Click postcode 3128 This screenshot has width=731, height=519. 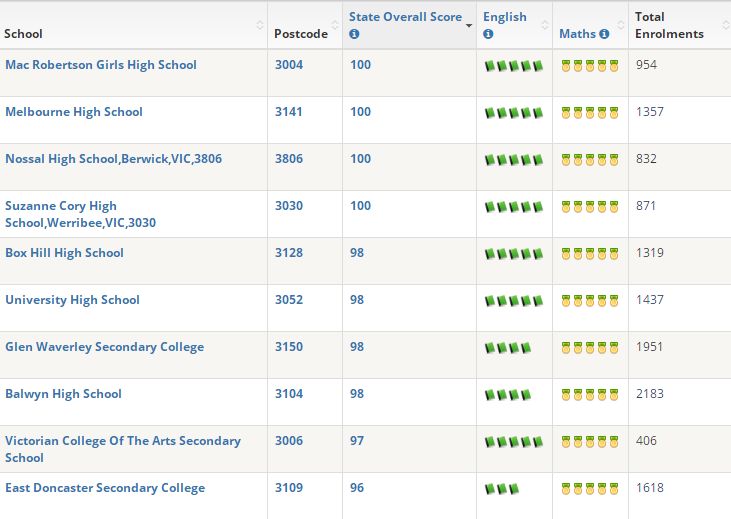289,253
